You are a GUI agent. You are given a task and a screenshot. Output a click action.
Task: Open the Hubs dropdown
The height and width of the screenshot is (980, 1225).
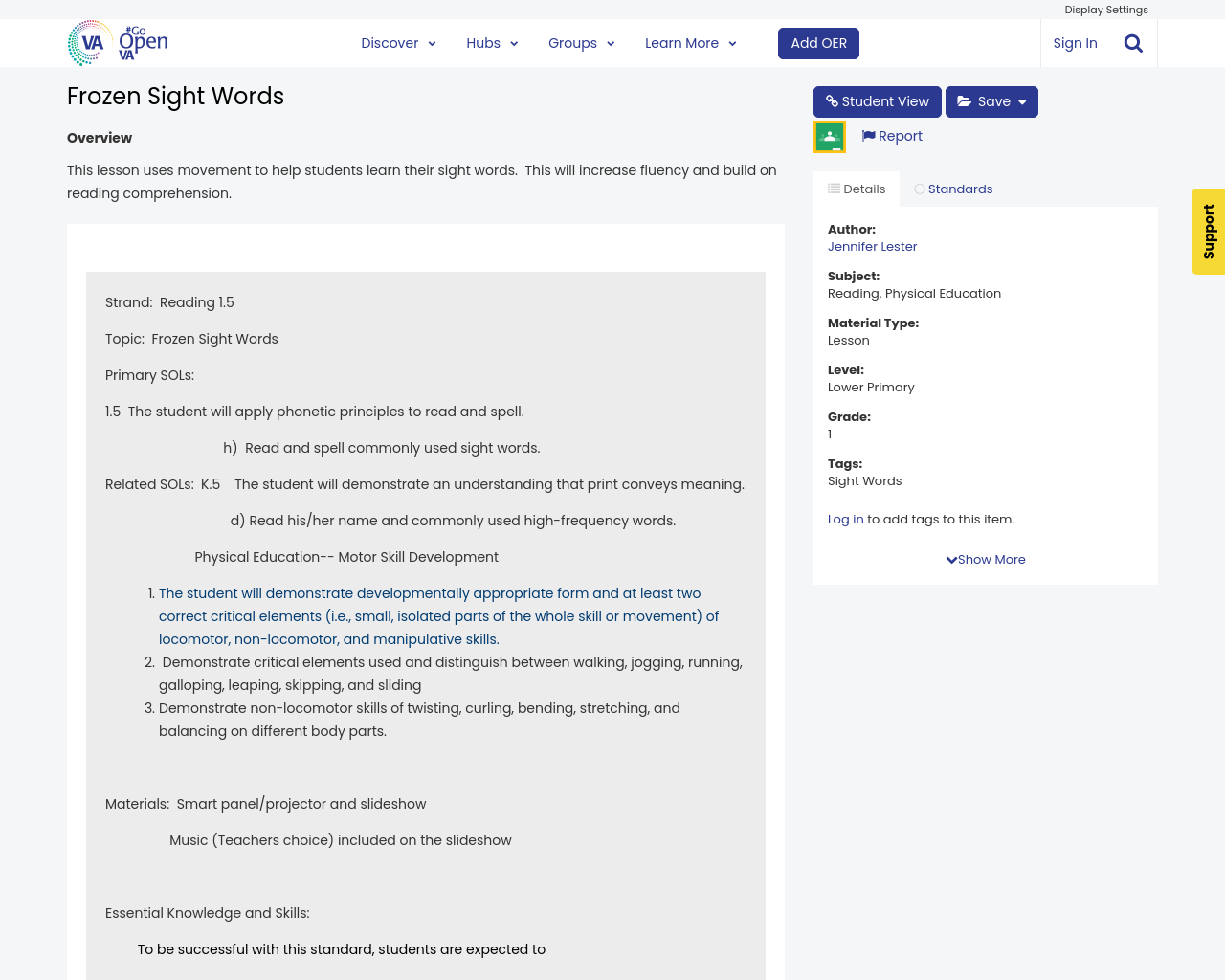tap(490, 42)
